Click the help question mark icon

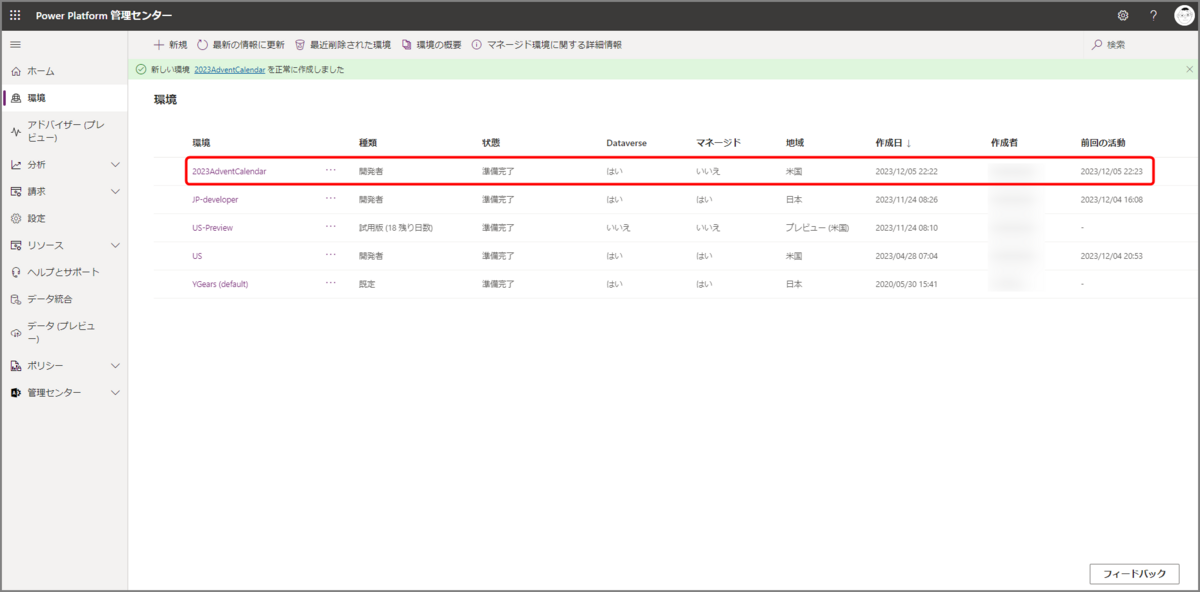pos(1153,16)
